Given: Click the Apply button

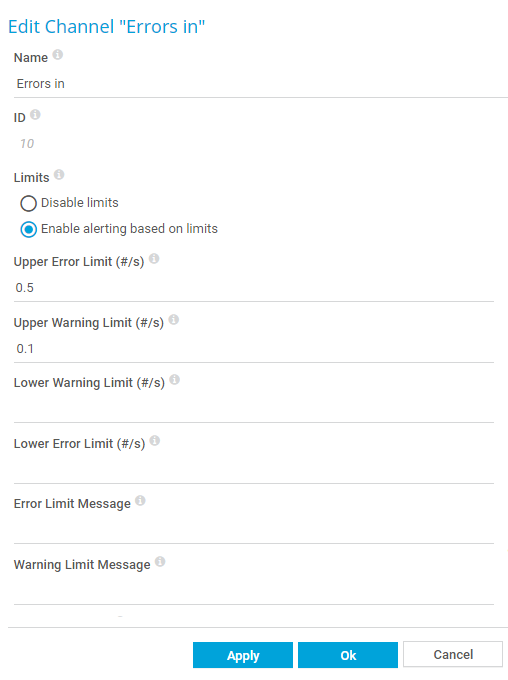Looking at the screenshot, I should click(243, 655).
